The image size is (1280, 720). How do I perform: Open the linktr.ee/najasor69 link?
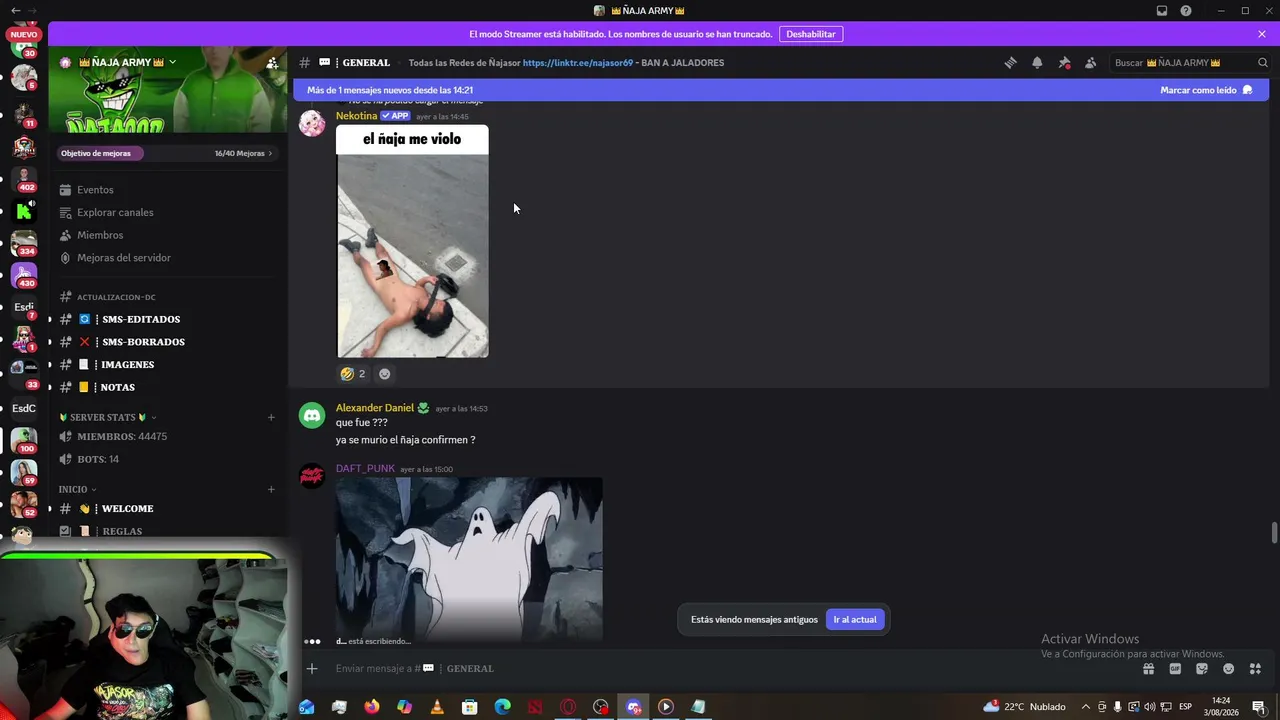pos(578,62)
